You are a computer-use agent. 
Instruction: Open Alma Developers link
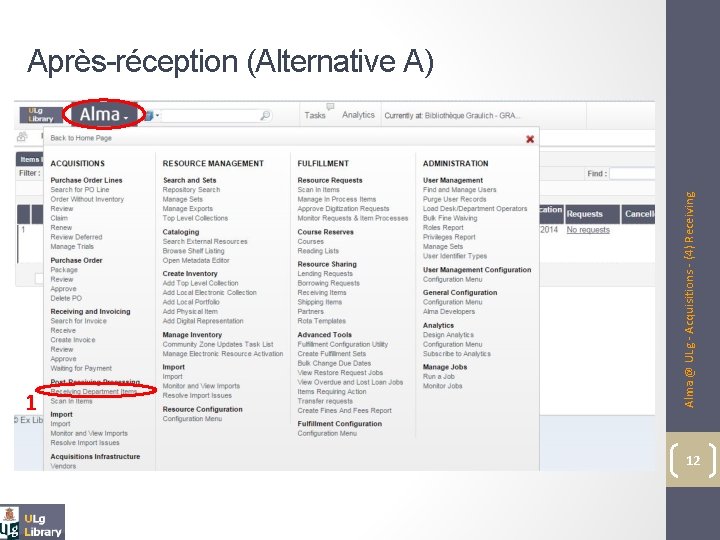tap(449, 312)
